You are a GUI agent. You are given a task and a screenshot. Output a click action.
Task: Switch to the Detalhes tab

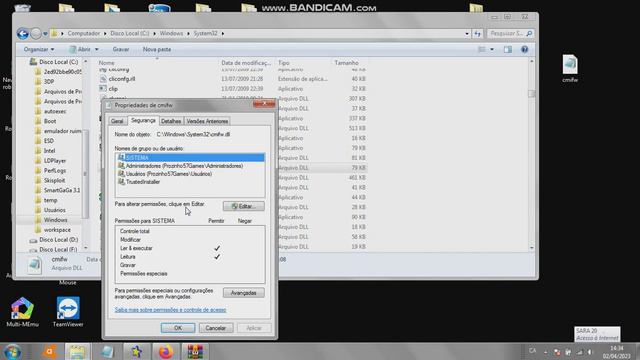(x=171, y=121)
